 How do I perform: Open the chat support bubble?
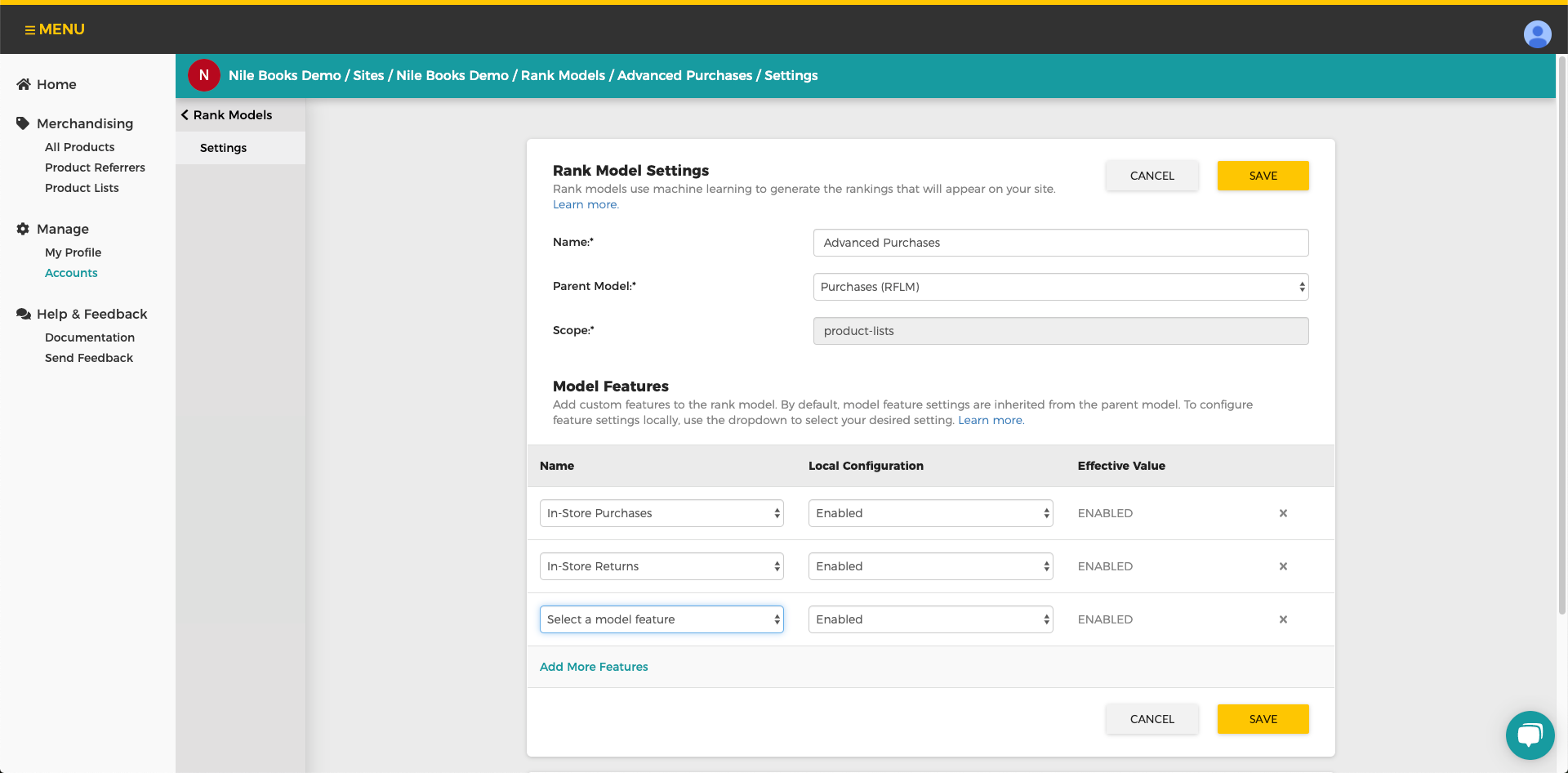coord(1530,735)
